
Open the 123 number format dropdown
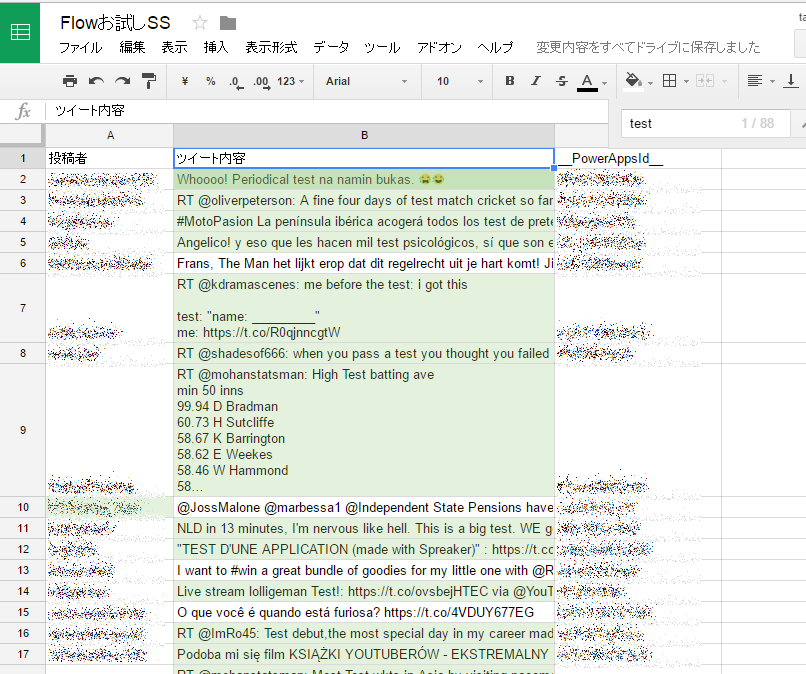coord(290,81)
